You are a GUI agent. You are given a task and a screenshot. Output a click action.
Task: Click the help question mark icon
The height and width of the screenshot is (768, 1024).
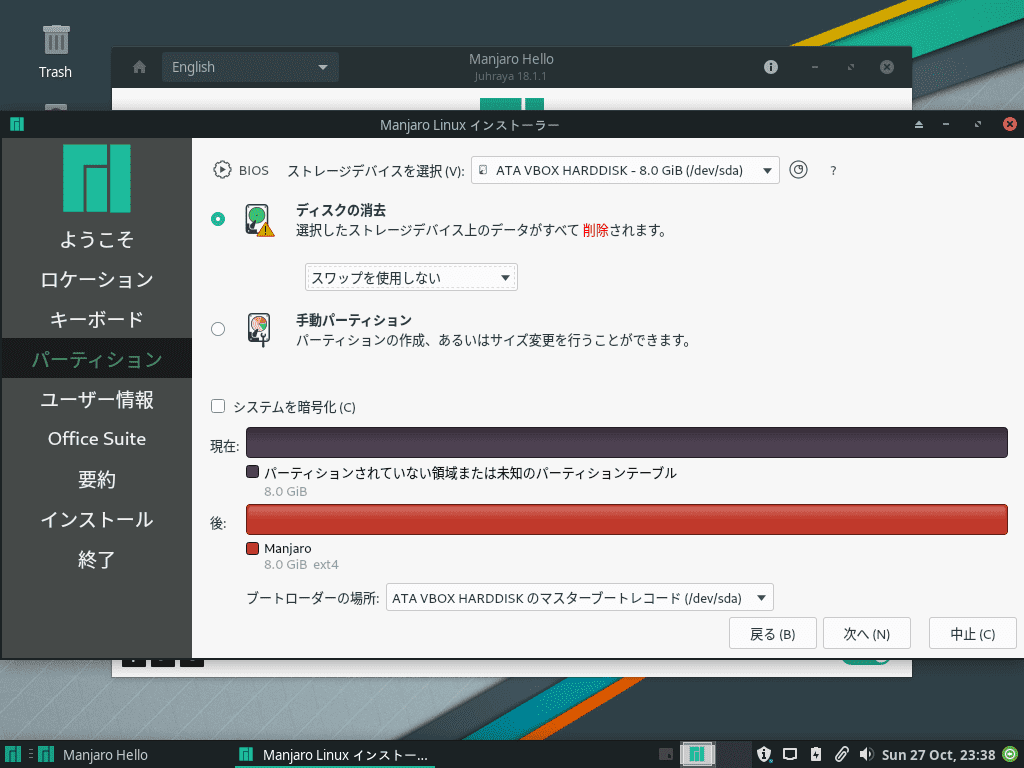click(x=833, y=170)
